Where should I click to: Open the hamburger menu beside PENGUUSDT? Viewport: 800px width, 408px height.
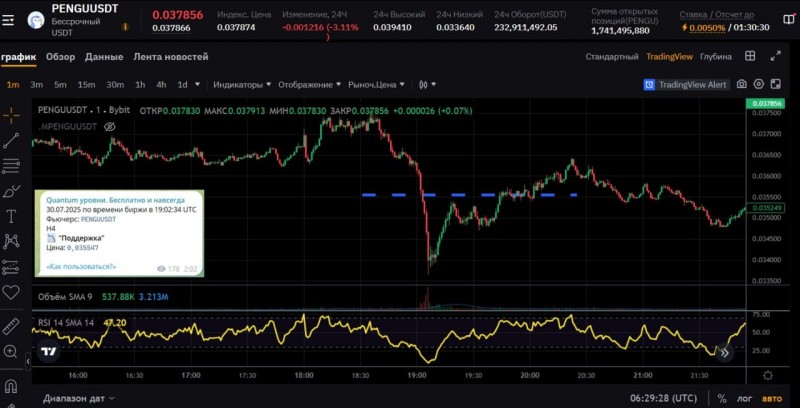pyautogui.click(x=8, y=21)
